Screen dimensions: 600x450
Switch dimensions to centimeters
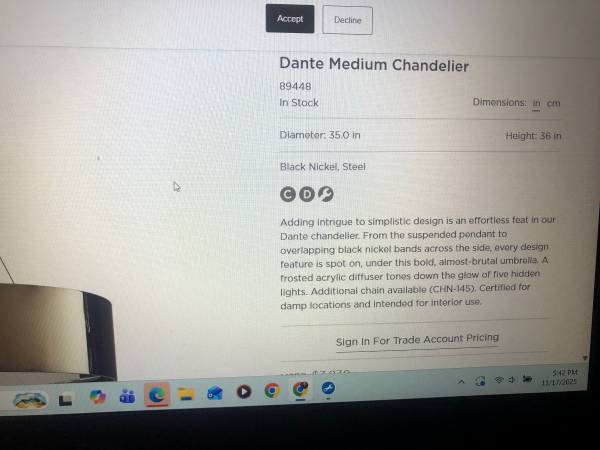coord(553,103)
